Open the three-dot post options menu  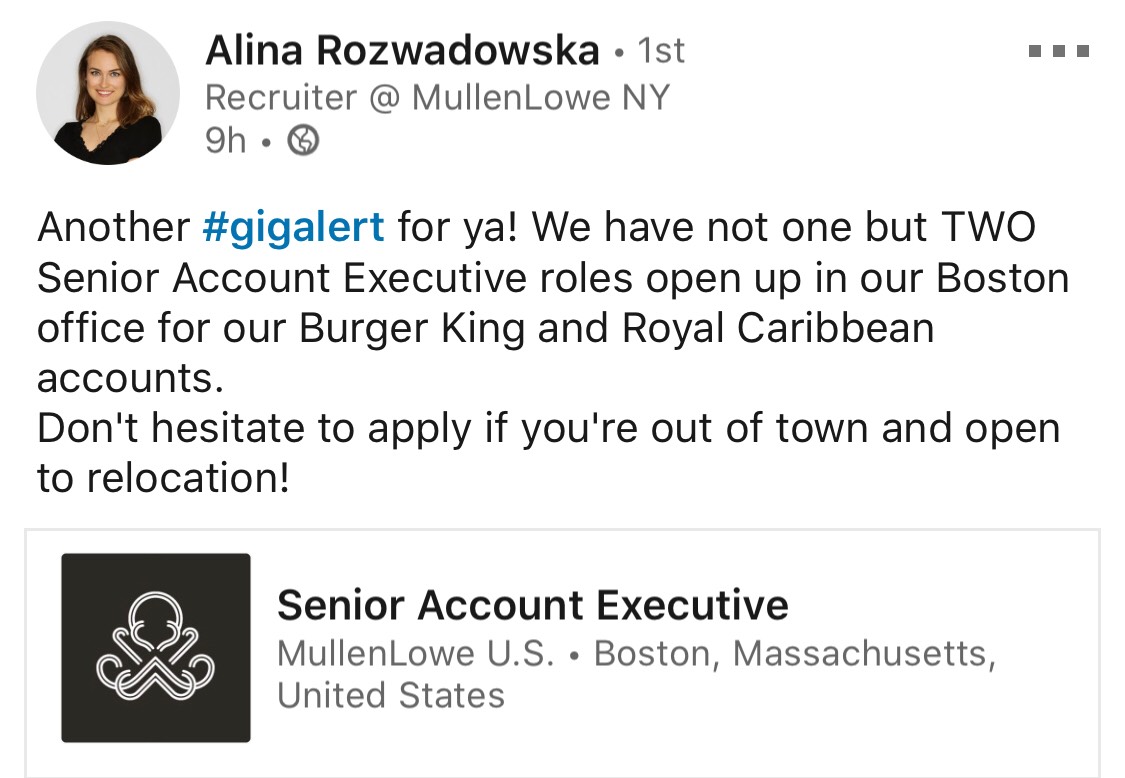point(1059,51)
